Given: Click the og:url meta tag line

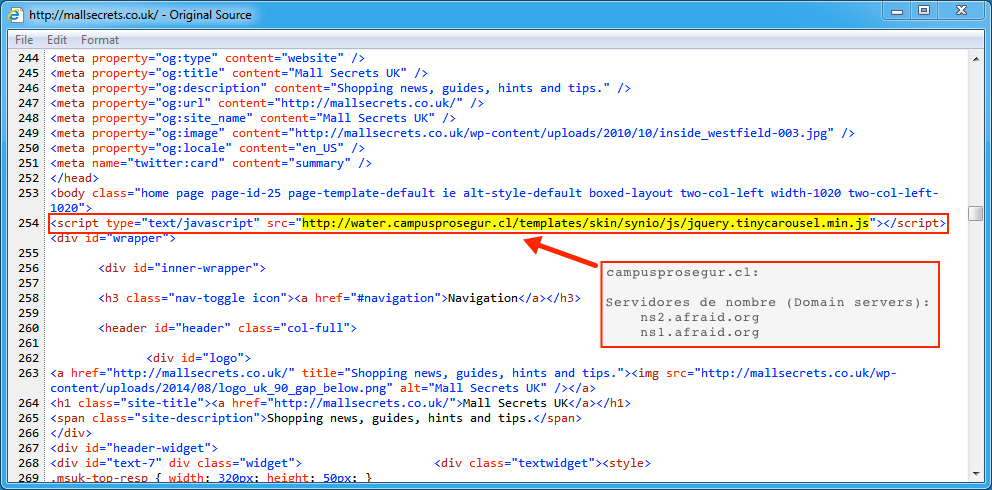Looking at the screenshot, I should pos(267,103).
